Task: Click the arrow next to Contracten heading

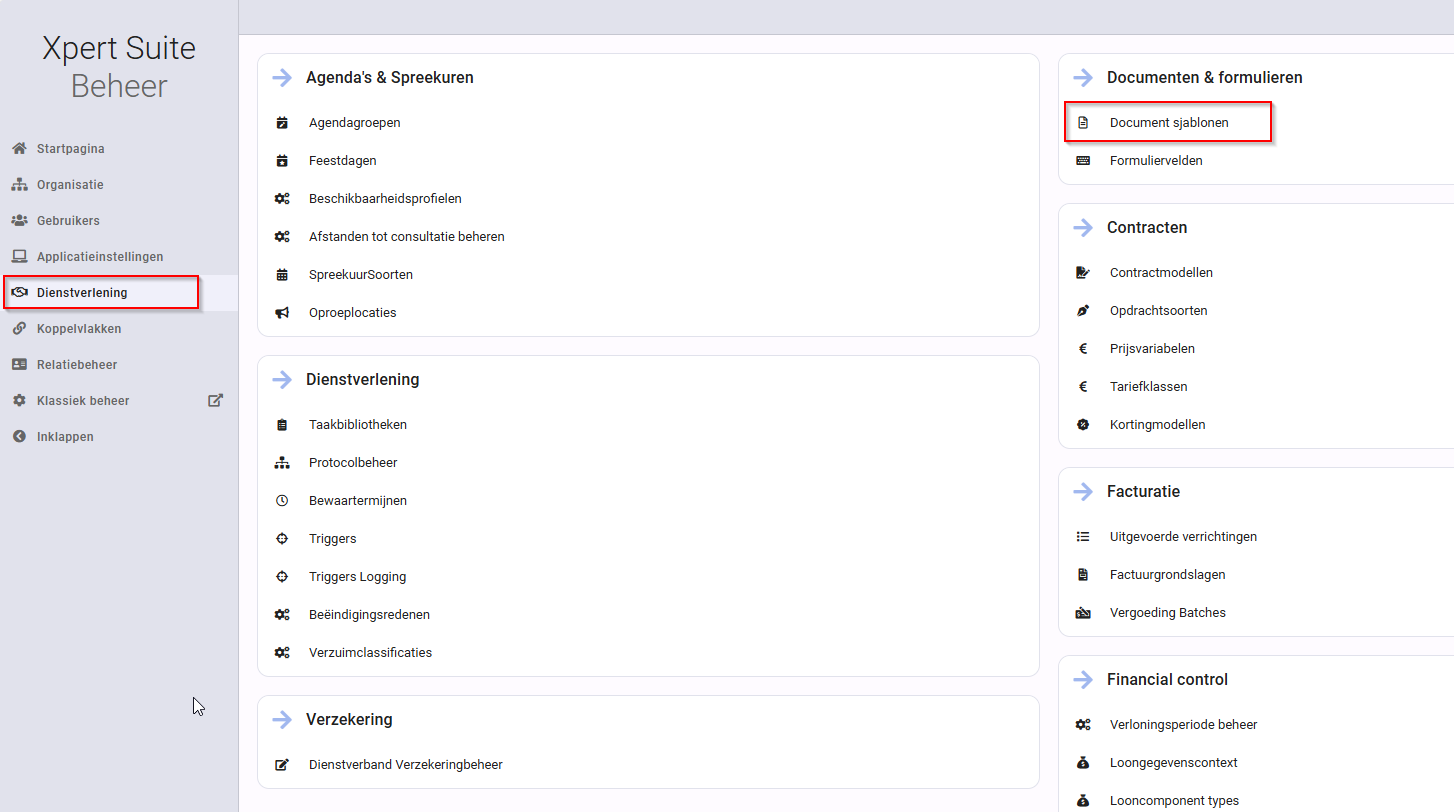Action: click(1083, 227)
